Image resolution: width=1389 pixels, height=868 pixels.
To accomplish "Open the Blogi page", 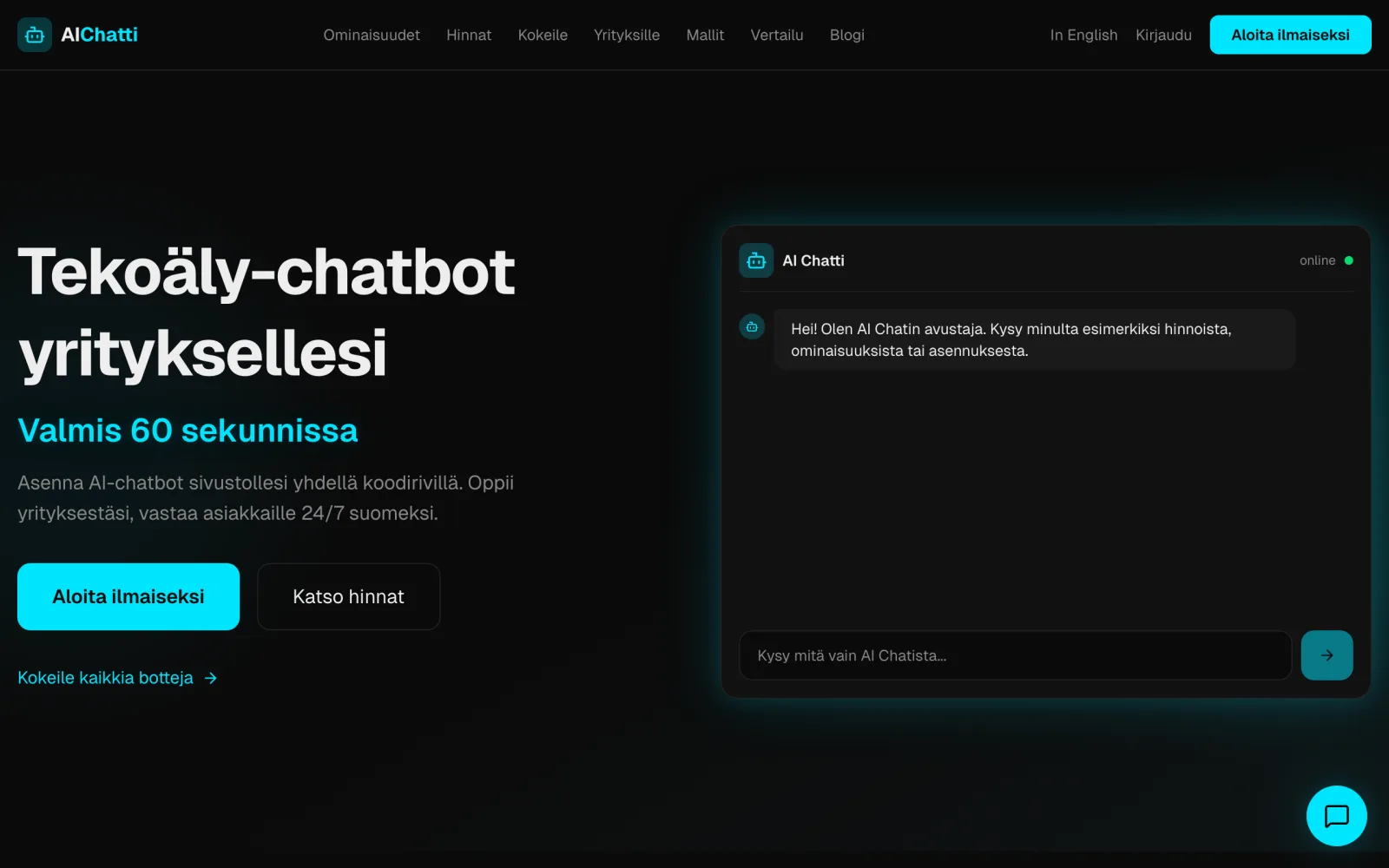I will pyautogui.click(x=847, y=35).
